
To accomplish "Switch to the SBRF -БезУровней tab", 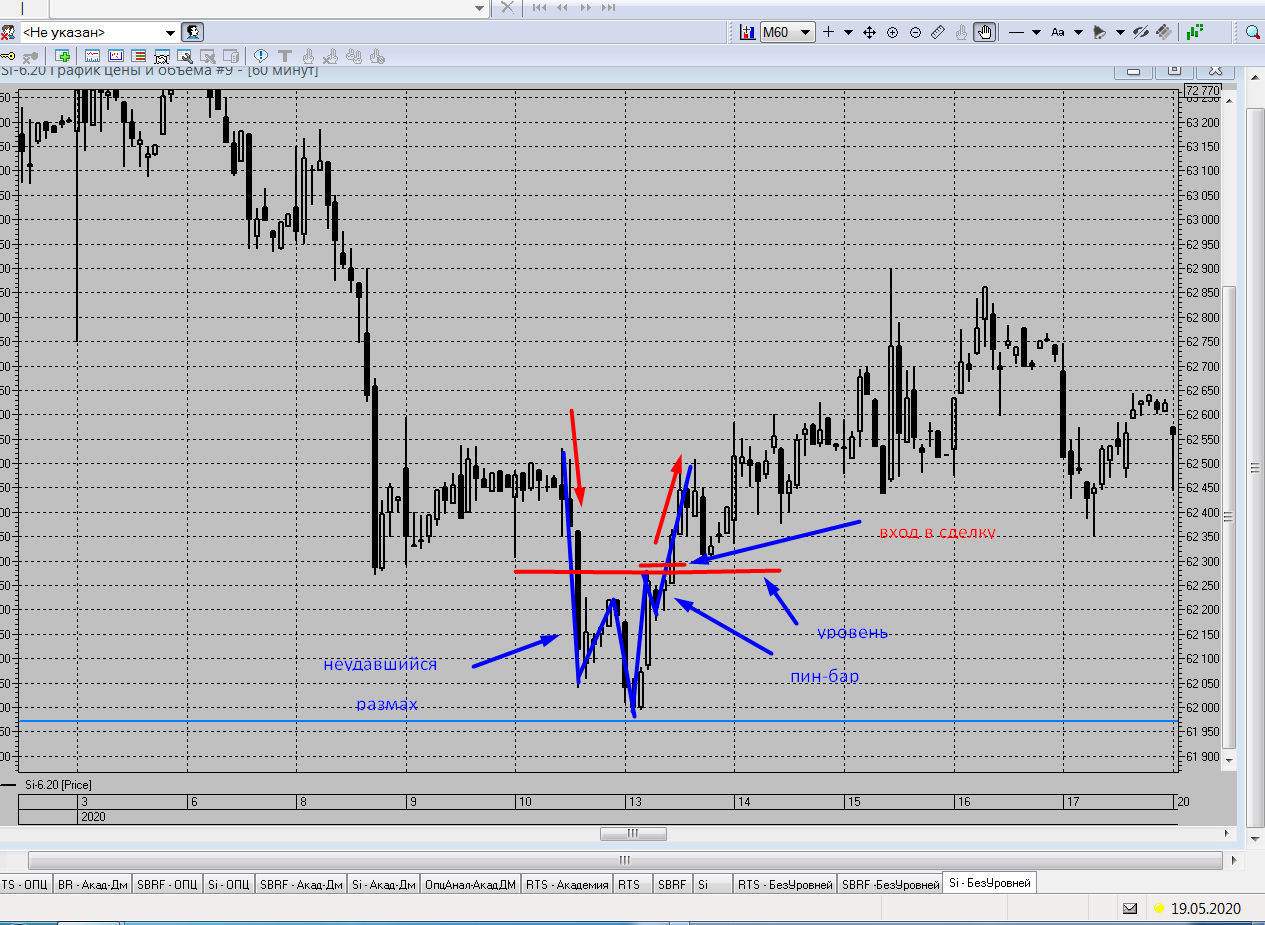I will click(x=890, y=884).
